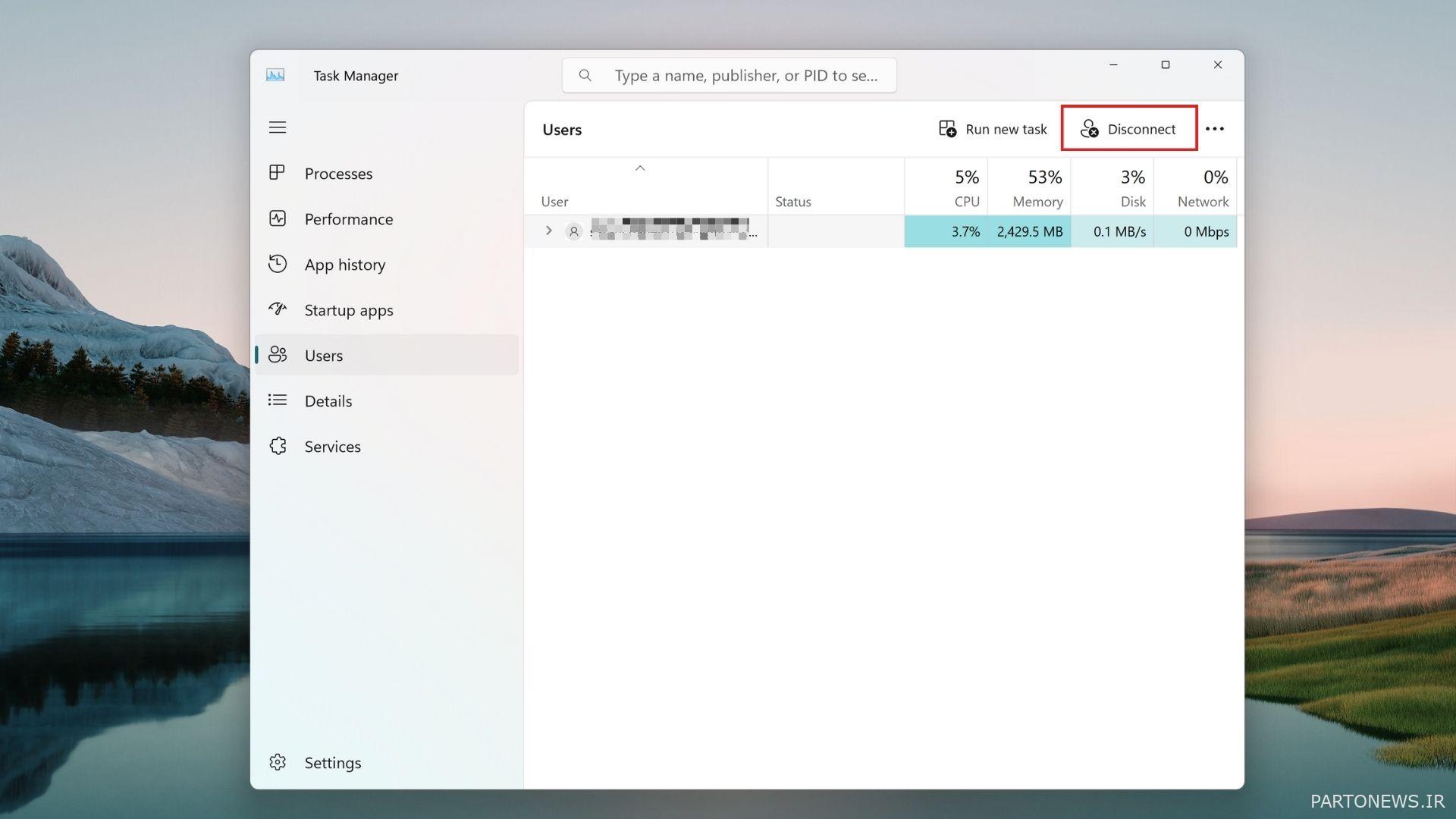Switch to the Users tab
Viewport: 1456px width, 819px height.
(x=387, y=355)
